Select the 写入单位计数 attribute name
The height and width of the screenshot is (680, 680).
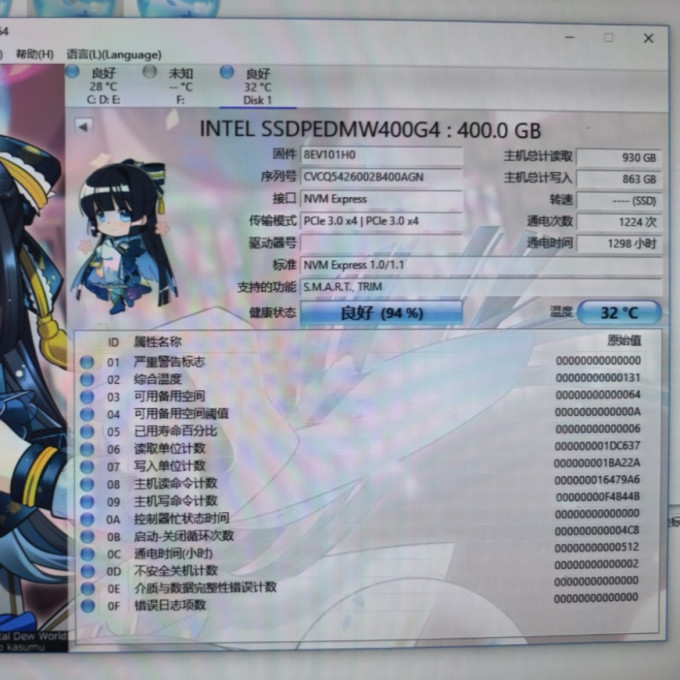pyautogui.click(x=169, y=466)
